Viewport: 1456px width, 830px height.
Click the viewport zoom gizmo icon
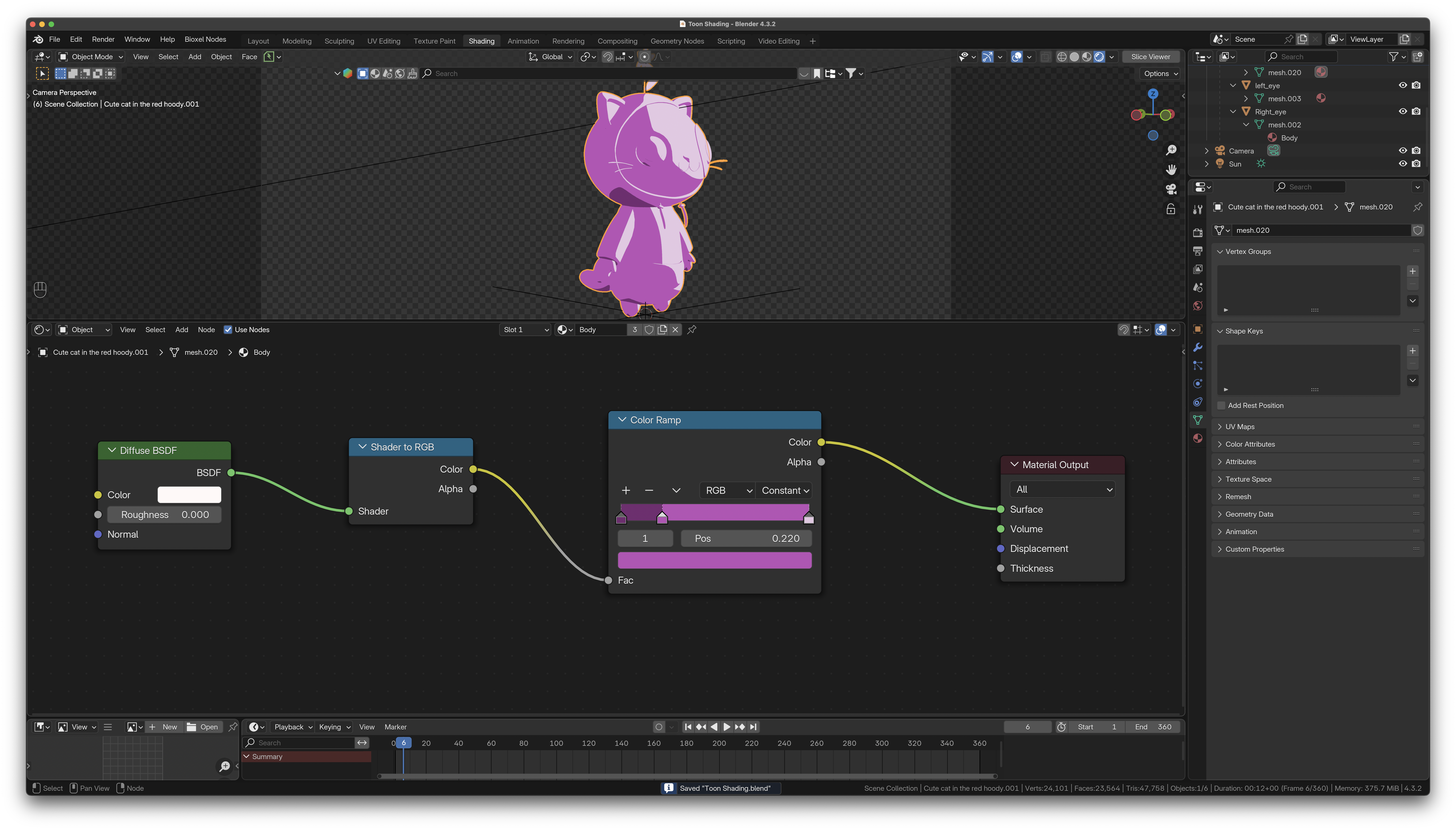click(1171, 150)
